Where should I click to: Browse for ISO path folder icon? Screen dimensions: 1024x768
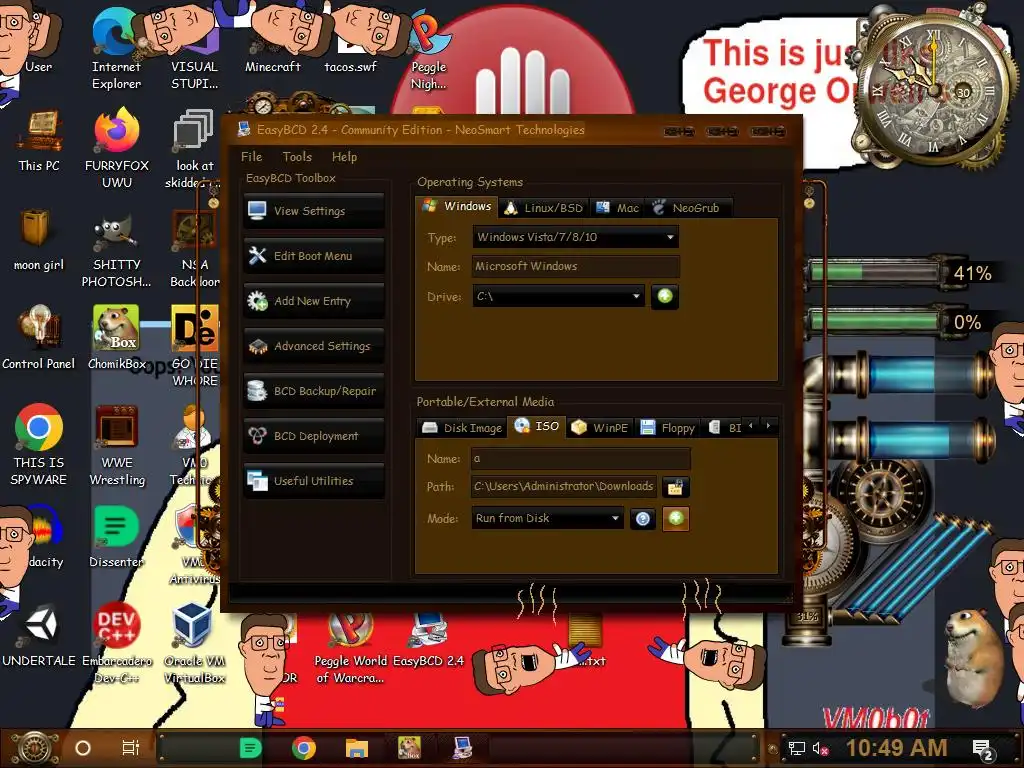[675, 487]
